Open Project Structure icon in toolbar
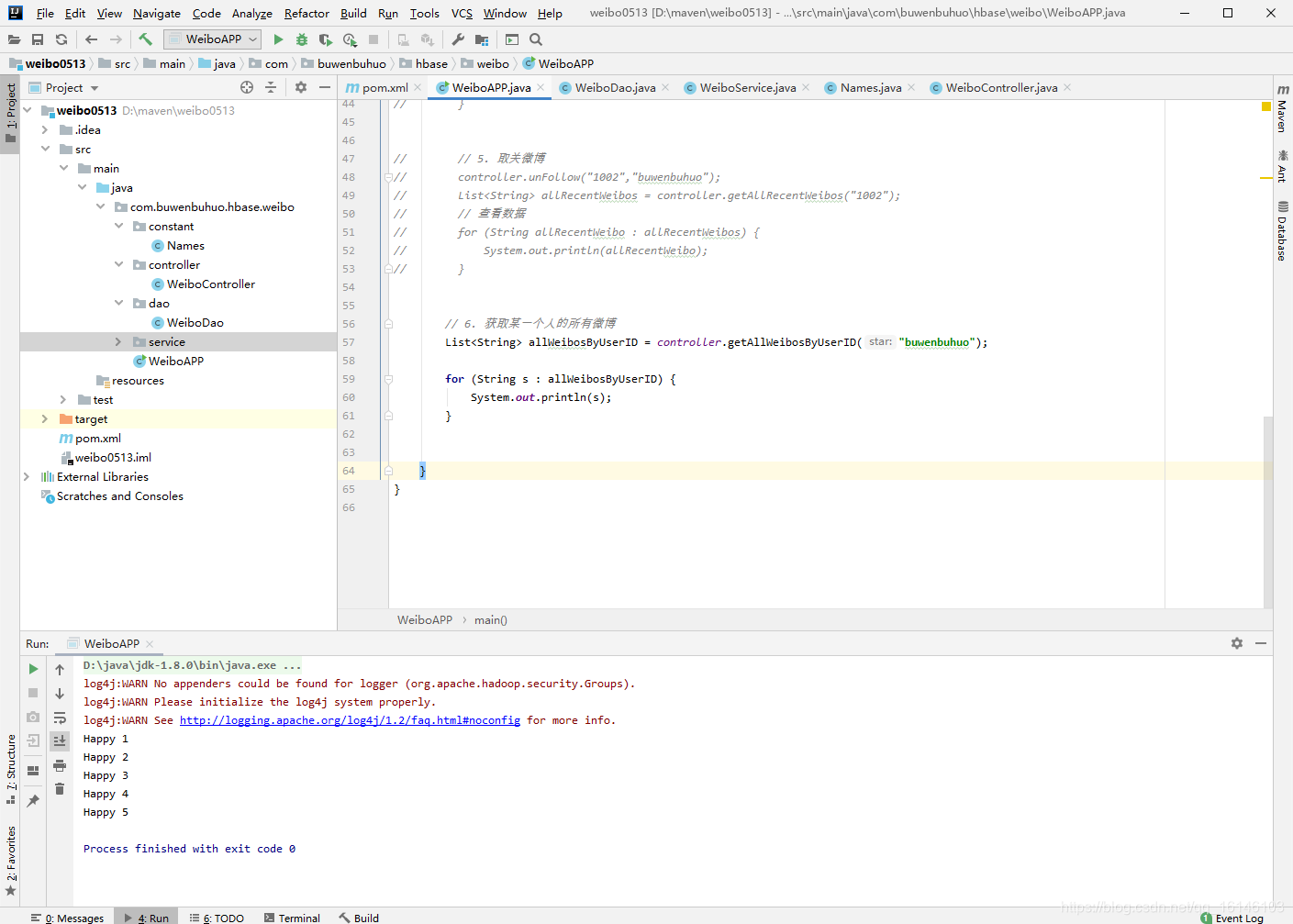 click(482, 39)
